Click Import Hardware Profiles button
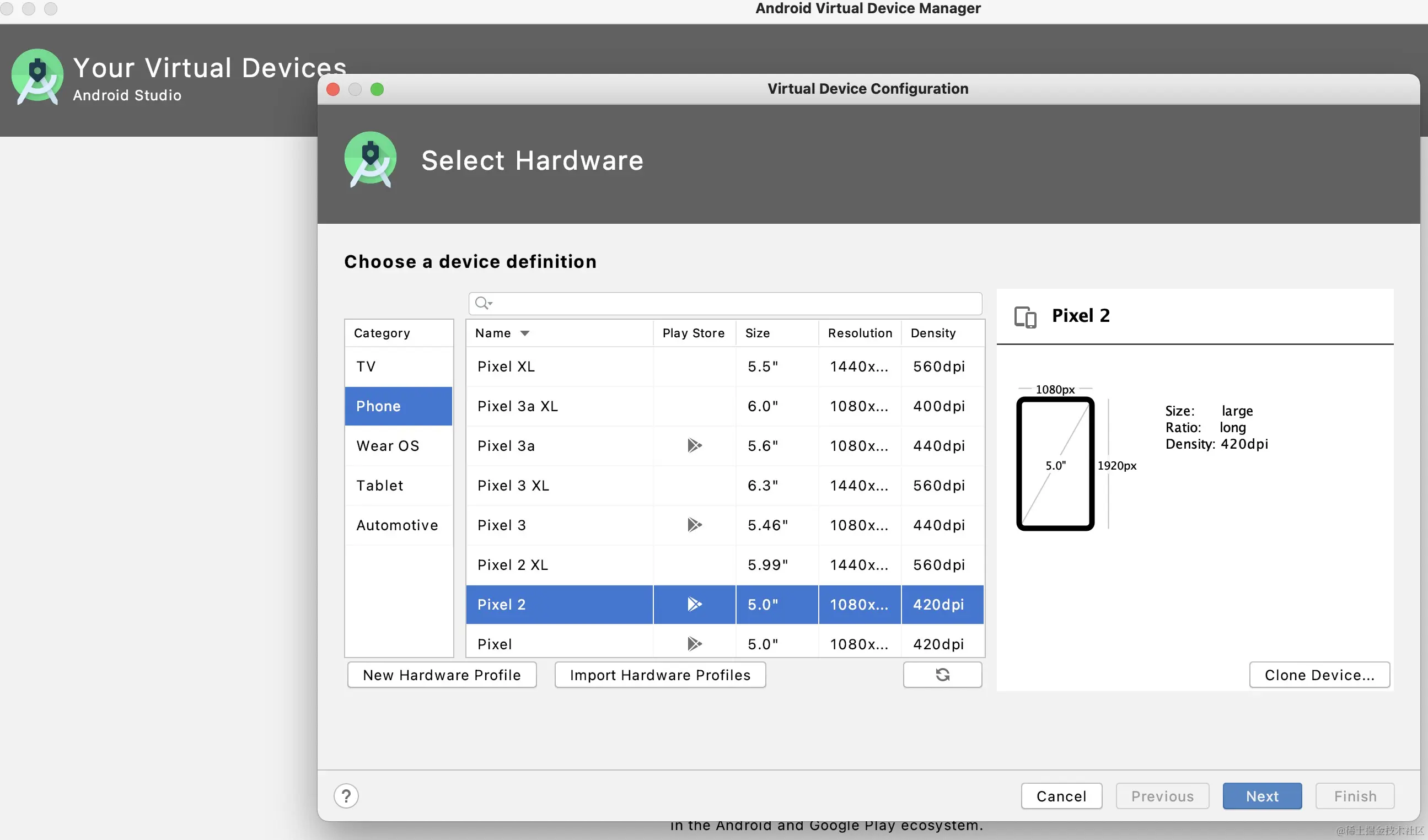This screenshot has height=840, width=1428. pyautogui.click(x=660, y=675)
